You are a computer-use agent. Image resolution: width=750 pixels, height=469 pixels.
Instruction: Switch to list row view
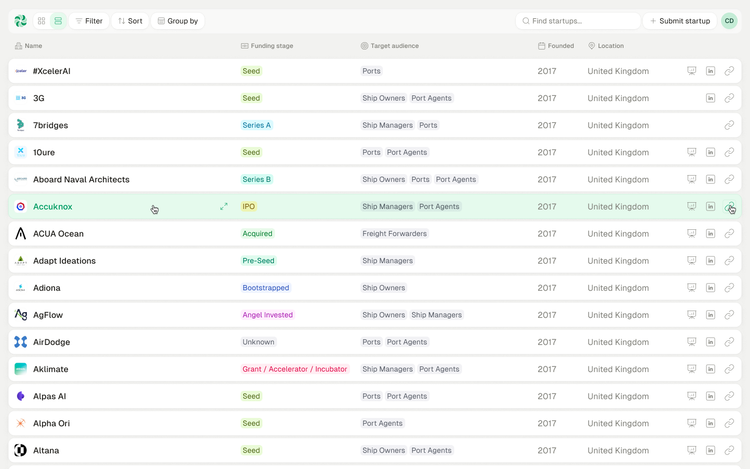point(58,21)
